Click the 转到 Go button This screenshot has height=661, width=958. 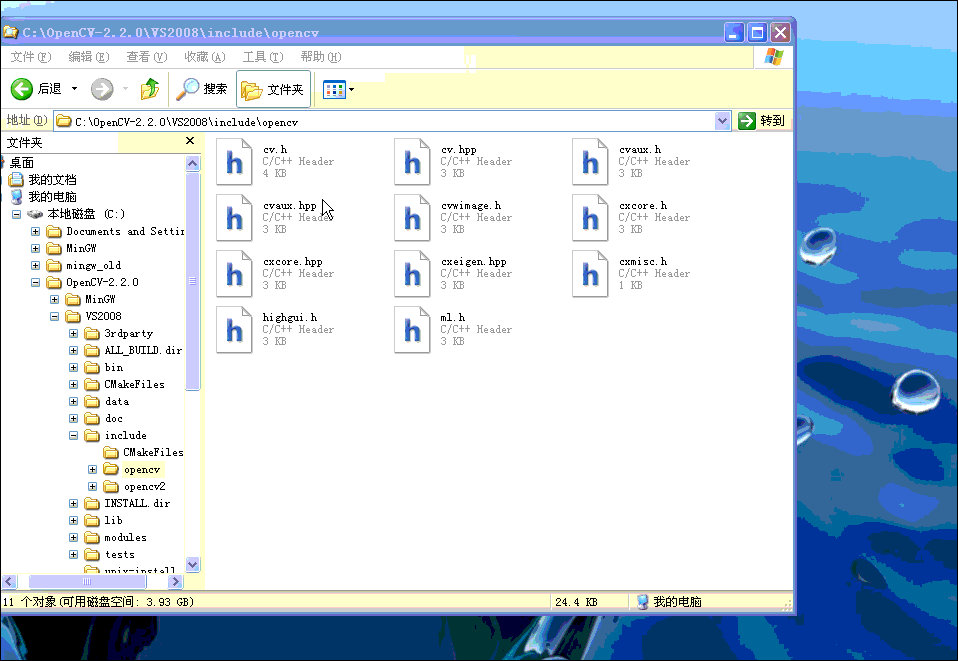(762, 121)
